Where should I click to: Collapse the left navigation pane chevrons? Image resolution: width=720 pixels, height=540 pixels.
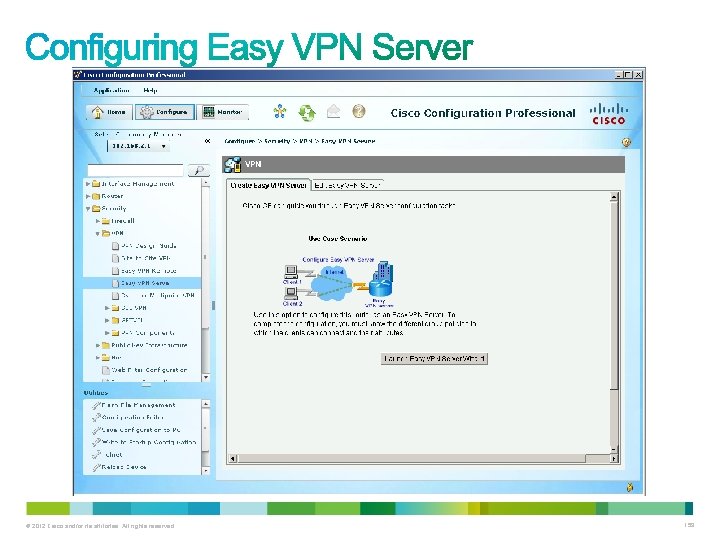coord(208,141)
